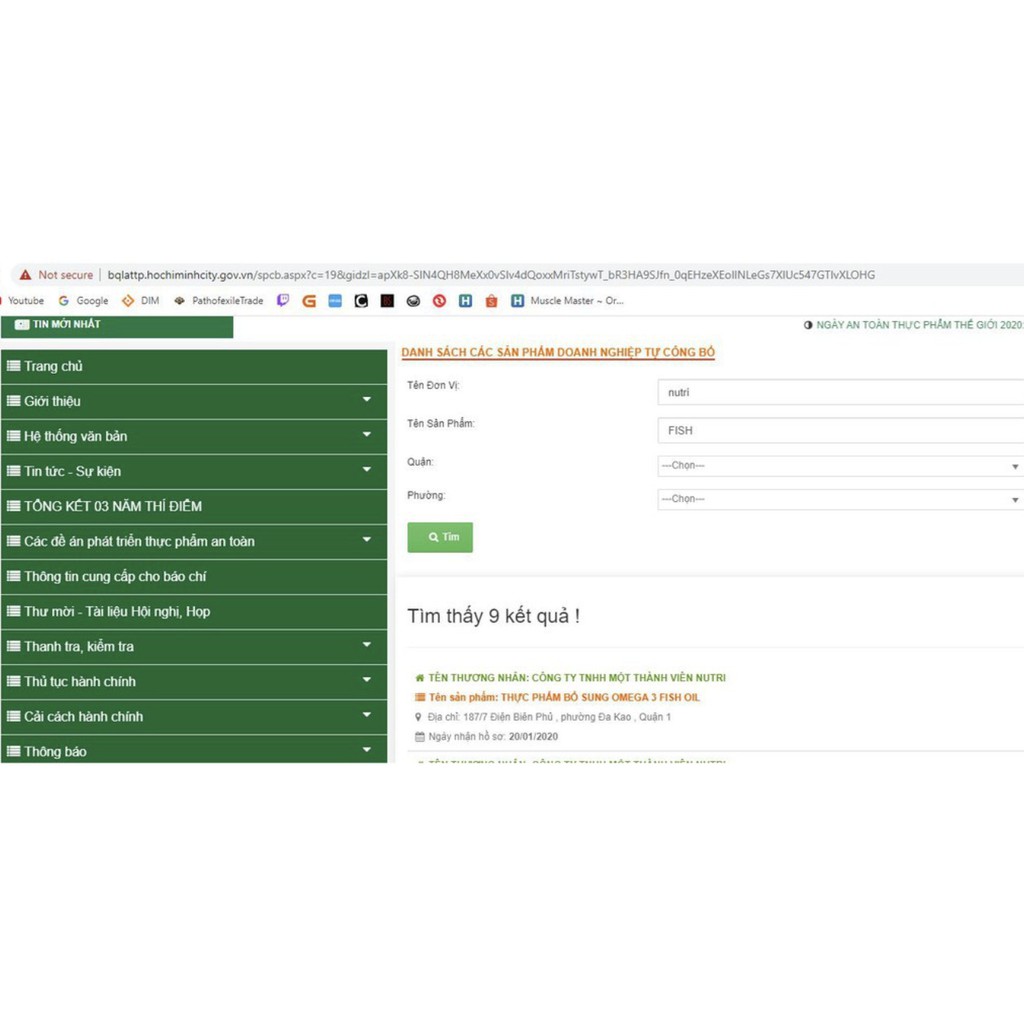This screenshot has height=1024, width=1024.
Task: Open the Google bookmark
Action: click(83, 300)
